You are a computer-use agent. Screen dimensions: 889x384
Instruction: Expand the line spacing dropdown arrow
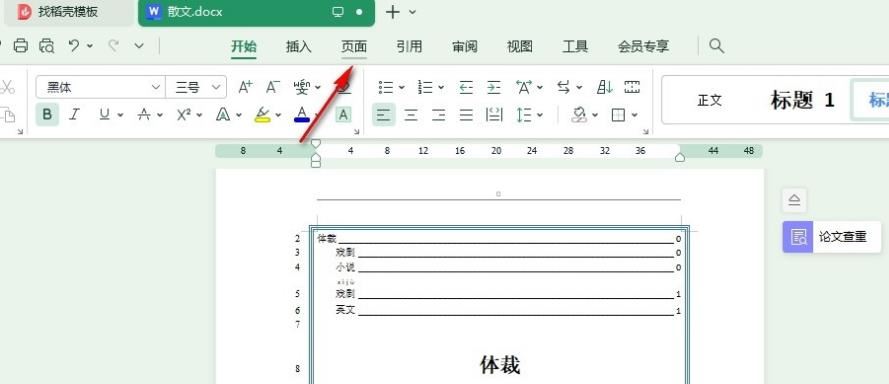click(x=540, y=115)
